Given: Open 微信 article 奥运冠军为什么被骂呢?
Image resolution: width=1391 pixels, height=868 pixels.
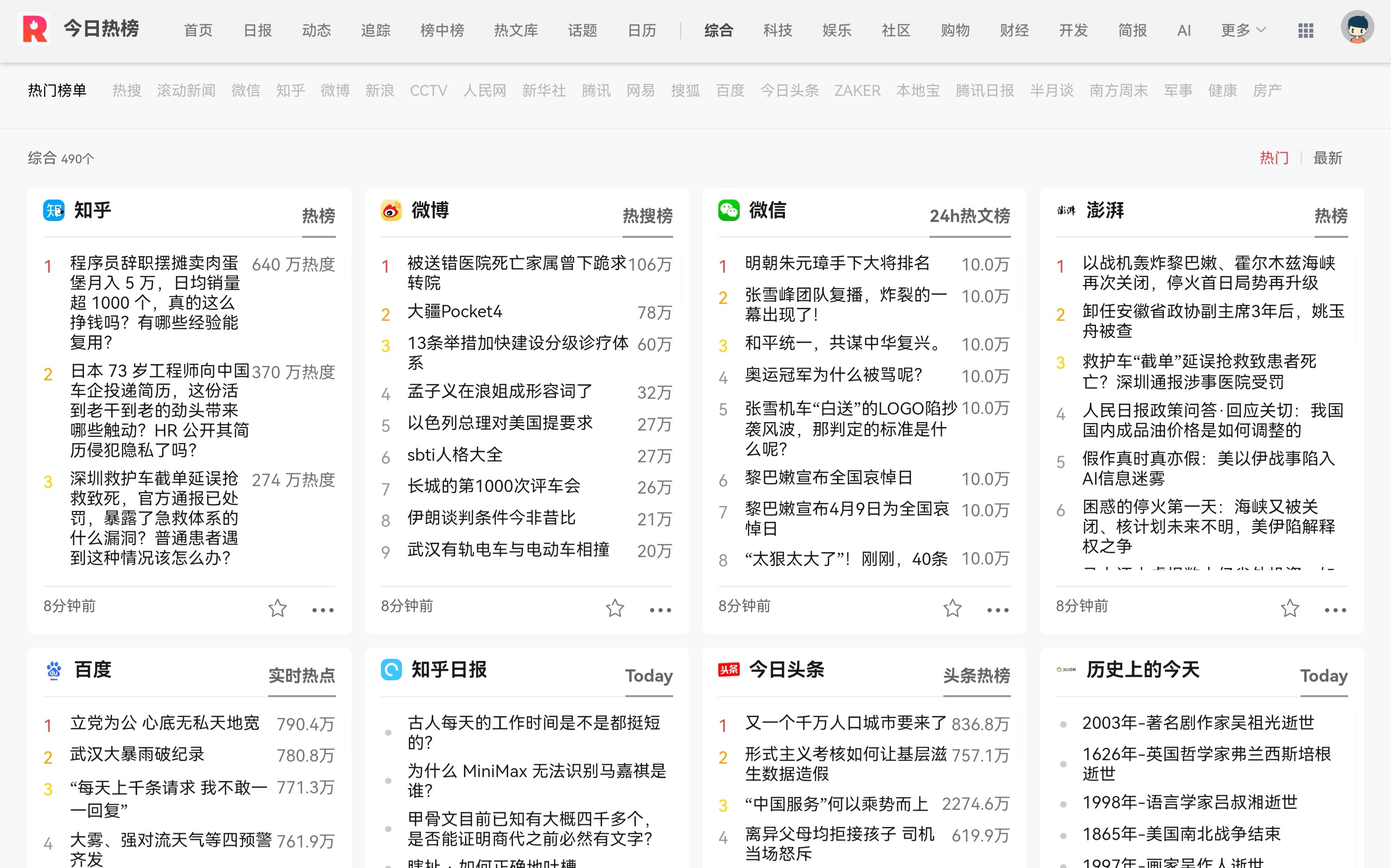Looking at the screenshot, I should pyautogui.click(x=833, y=374).
